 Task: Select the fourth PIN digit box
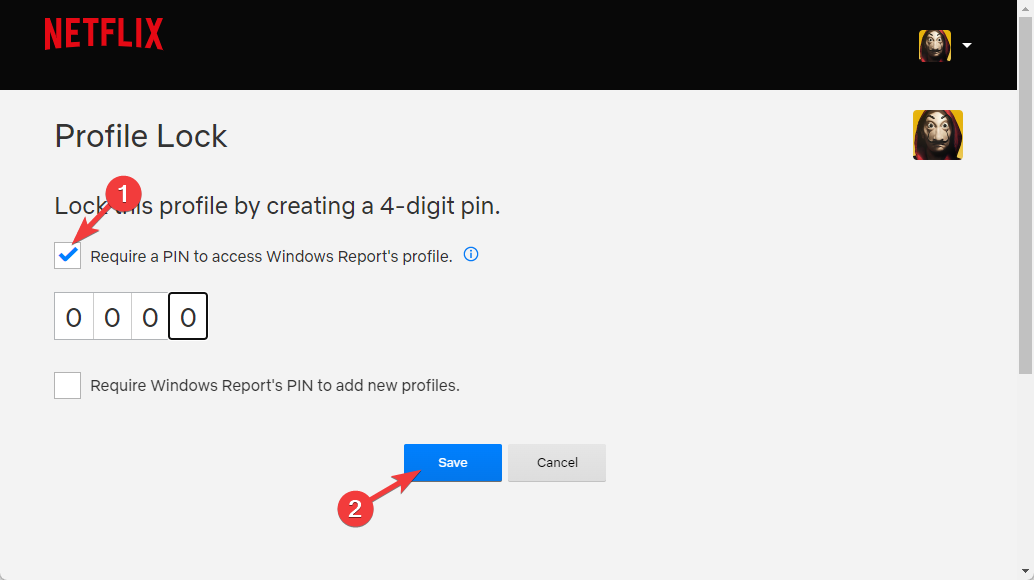point(188,316)
